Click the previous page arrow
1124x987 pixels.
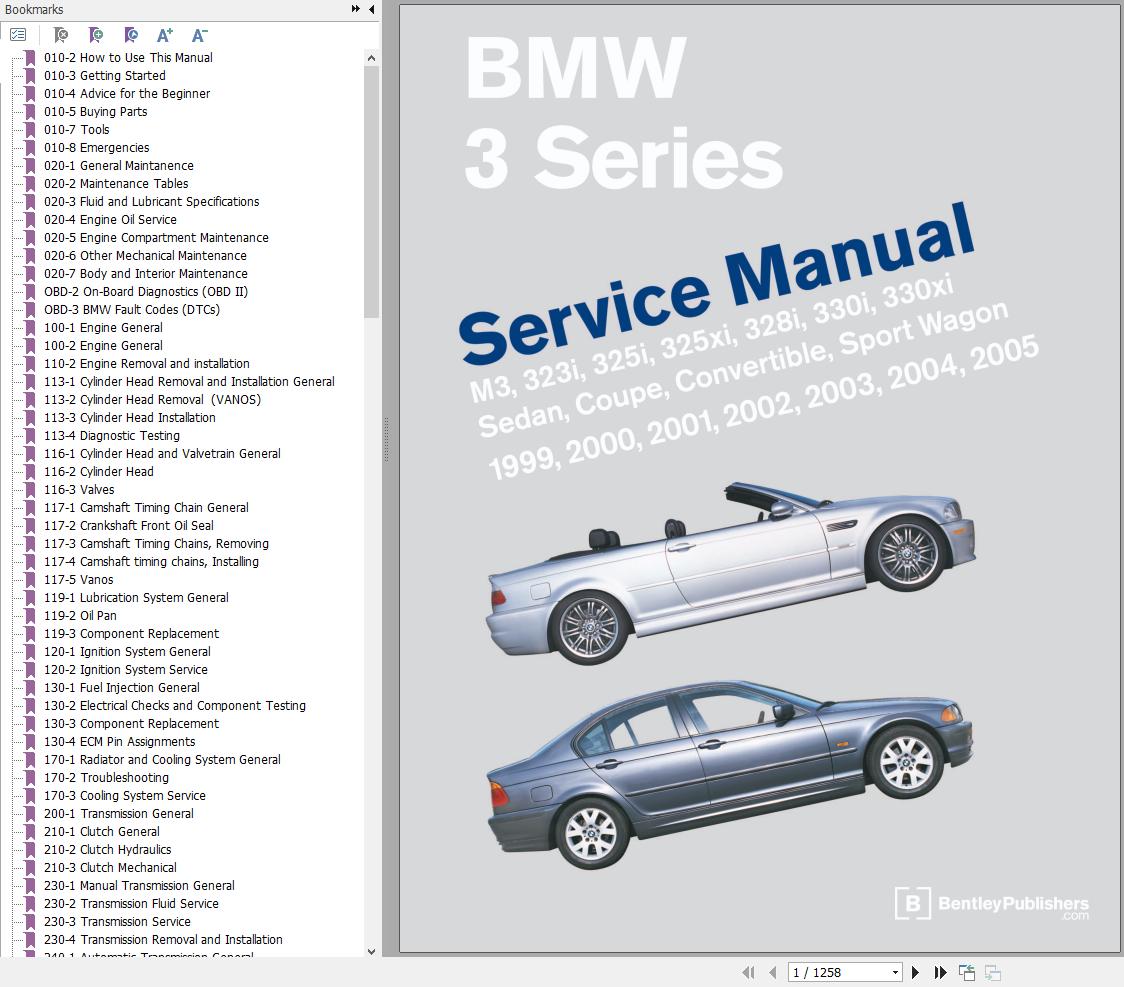click(x=772, y=971)
